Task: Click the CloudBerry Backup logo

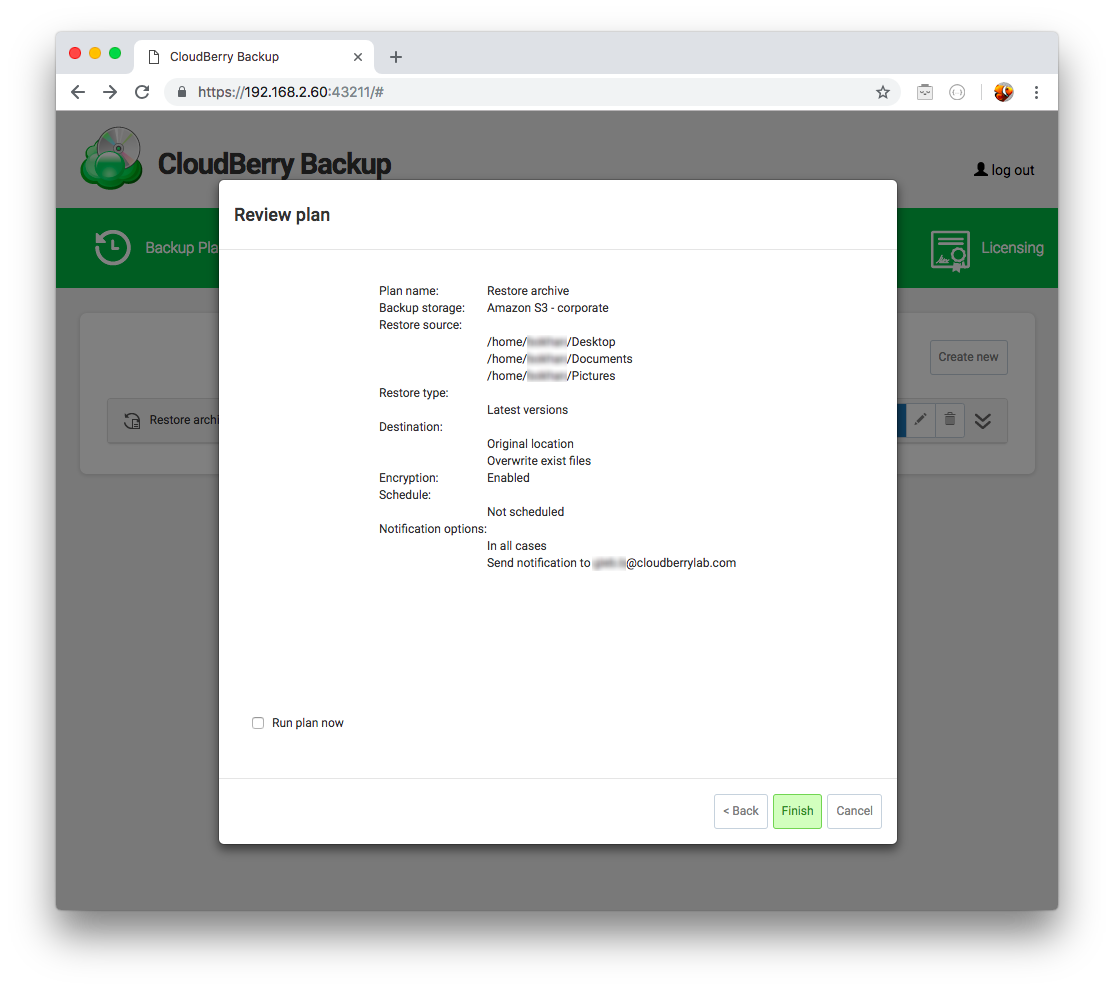Action: (x=112, y=158)
